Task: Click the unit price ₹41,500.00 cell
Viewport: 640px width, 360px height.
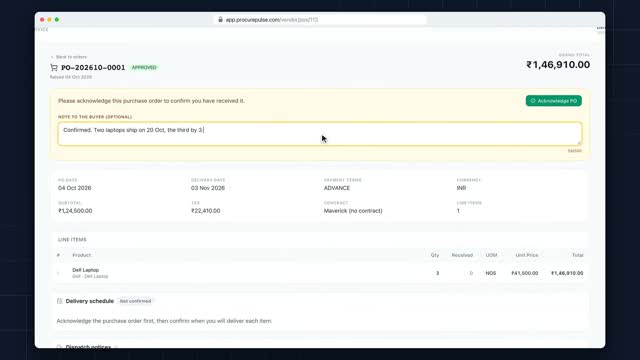Action: [x=524, y=273]
